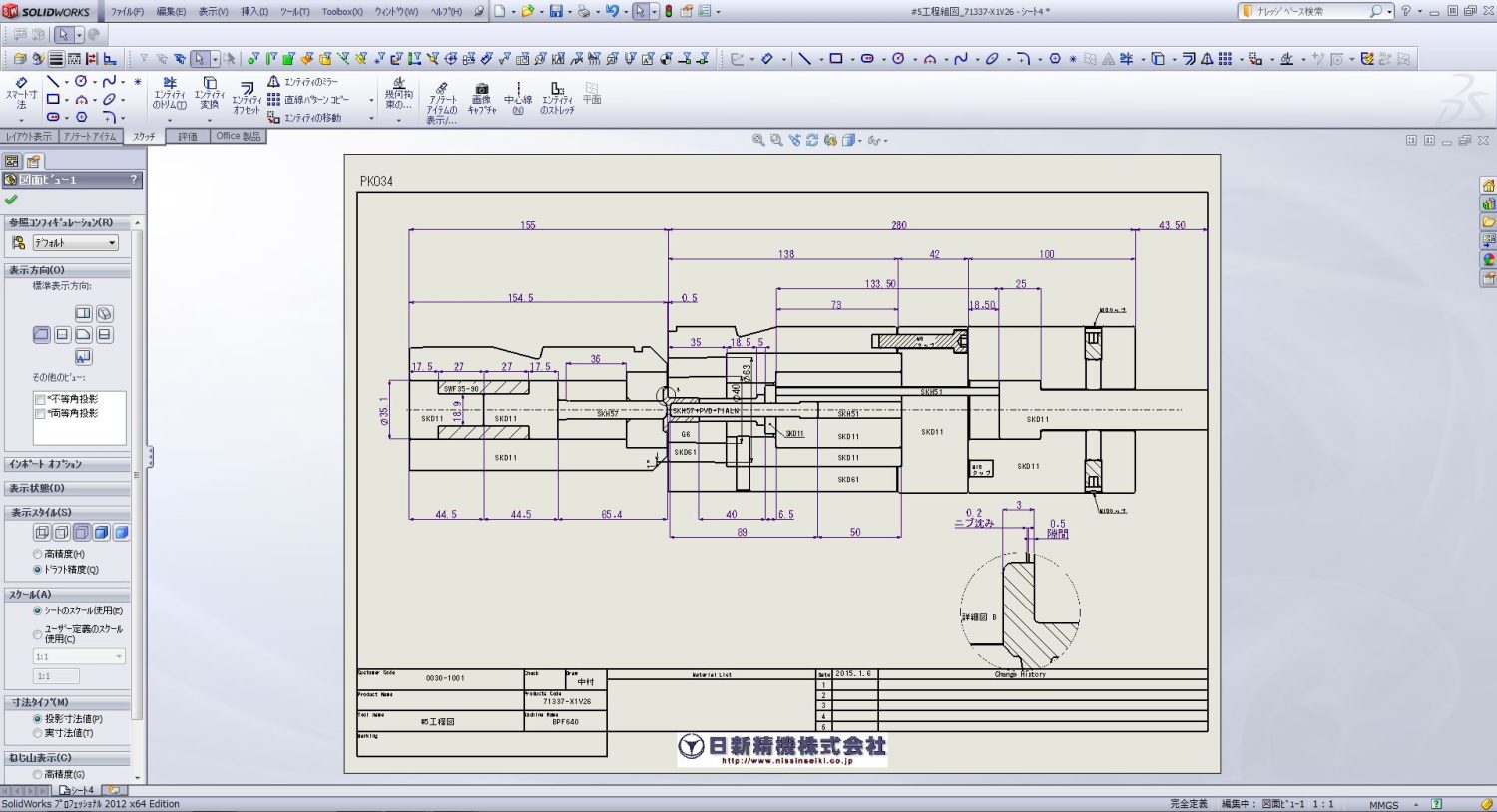
Task: Click Stretch Entities (エンティティのストレッチ)
Action: click(x=557, y=99)
